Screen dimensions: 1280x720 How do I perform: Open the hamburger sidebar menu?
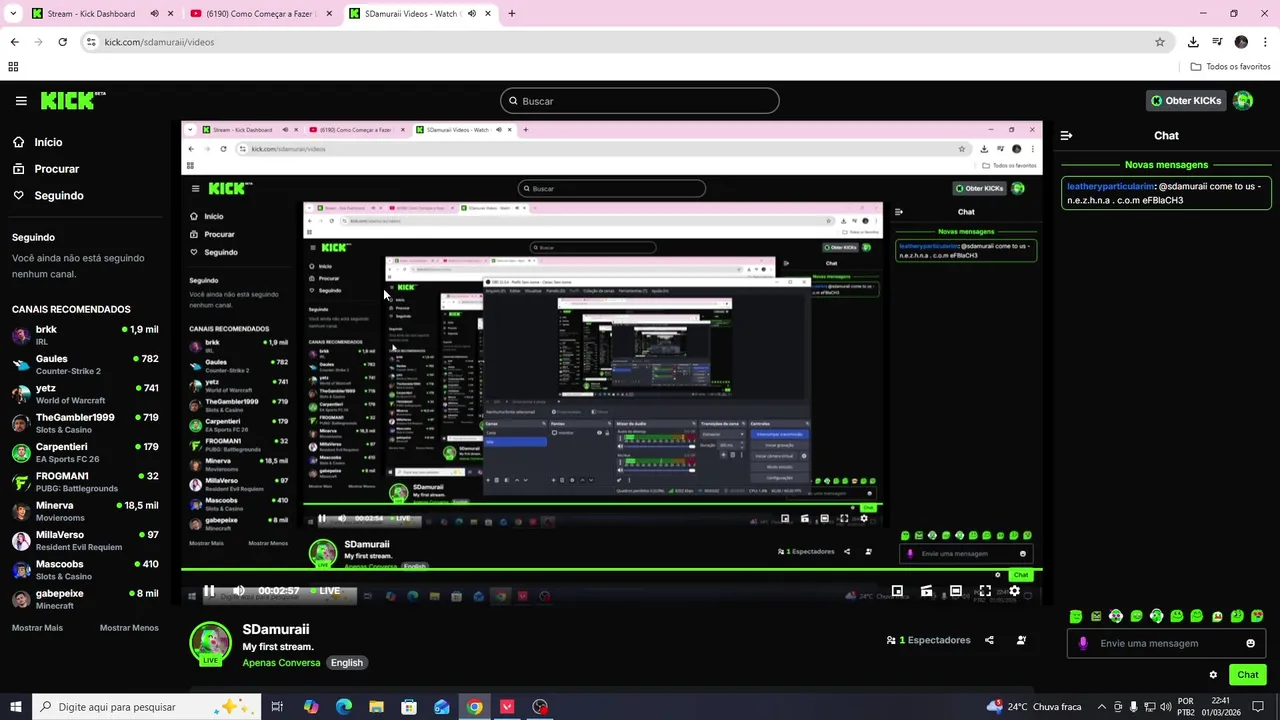click(21, 101)
